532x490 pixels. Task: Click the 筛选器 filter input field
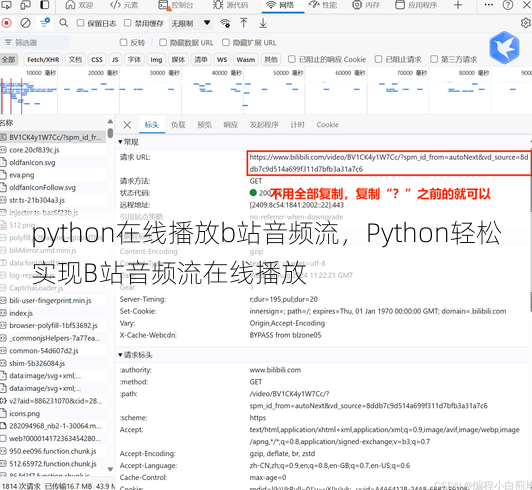coord(35,42)
